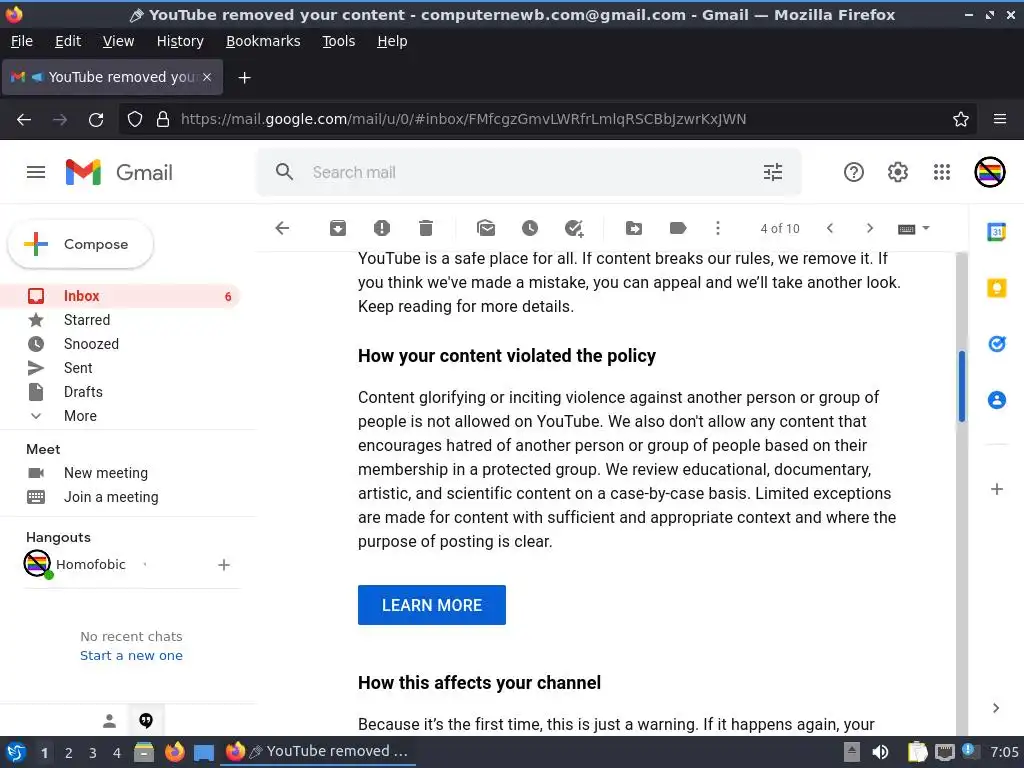
Task: Archive this email
Action: (x=338, y=228)
